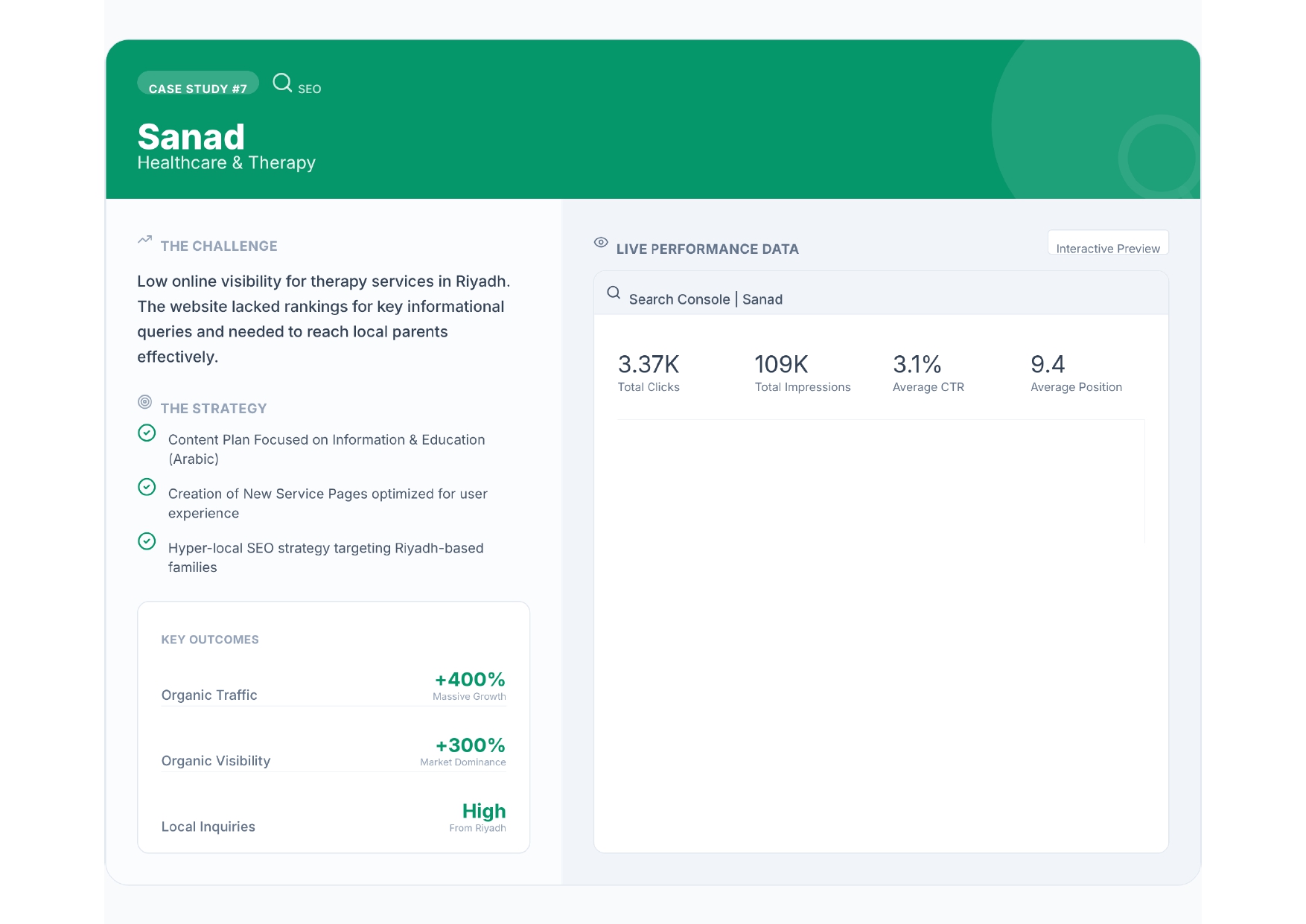Click the SEO label text in header

(310, 89)
